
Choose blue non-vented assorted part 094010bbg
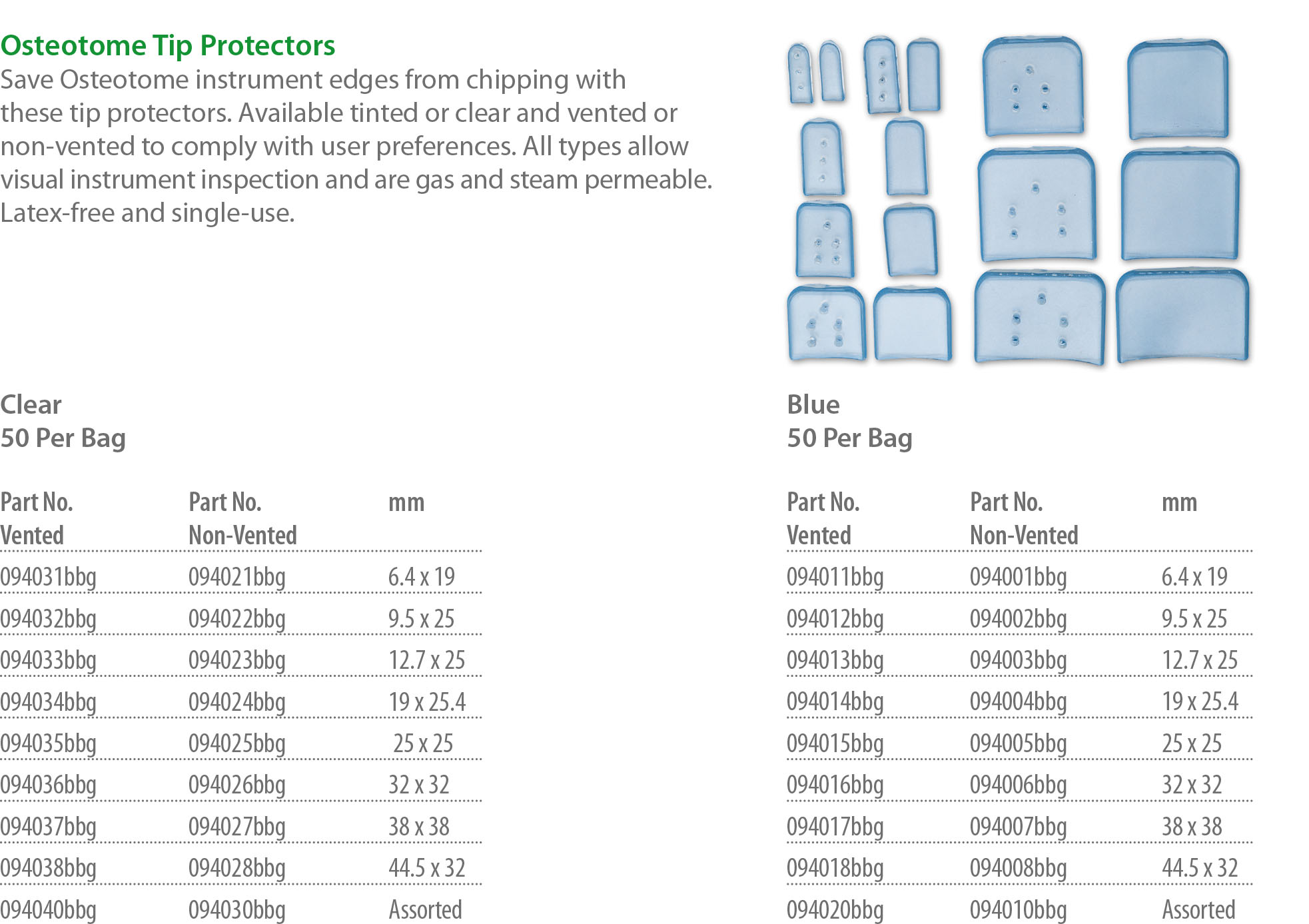[1018, 909]
